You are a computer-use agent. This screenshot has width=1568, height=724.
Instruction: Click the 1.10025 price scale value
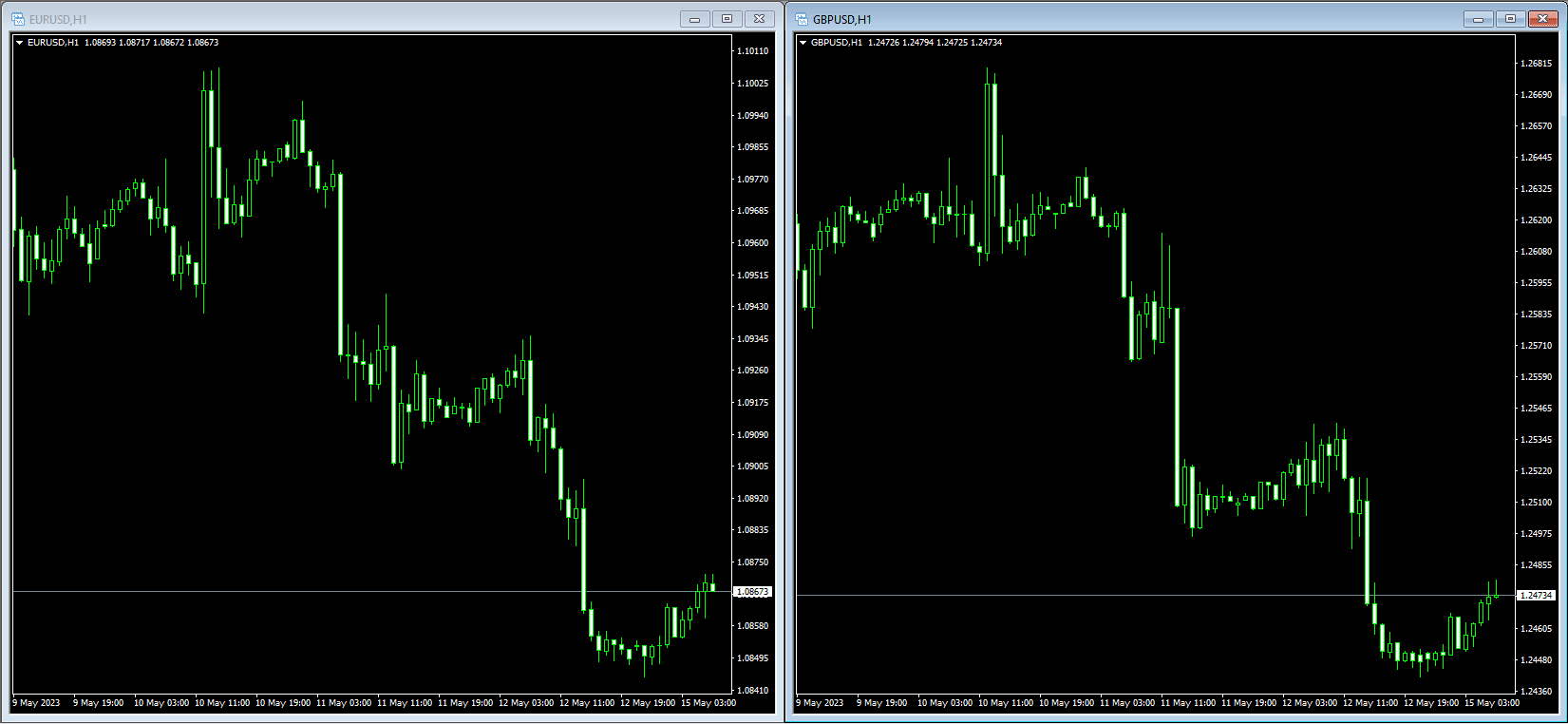coord(753,84)
